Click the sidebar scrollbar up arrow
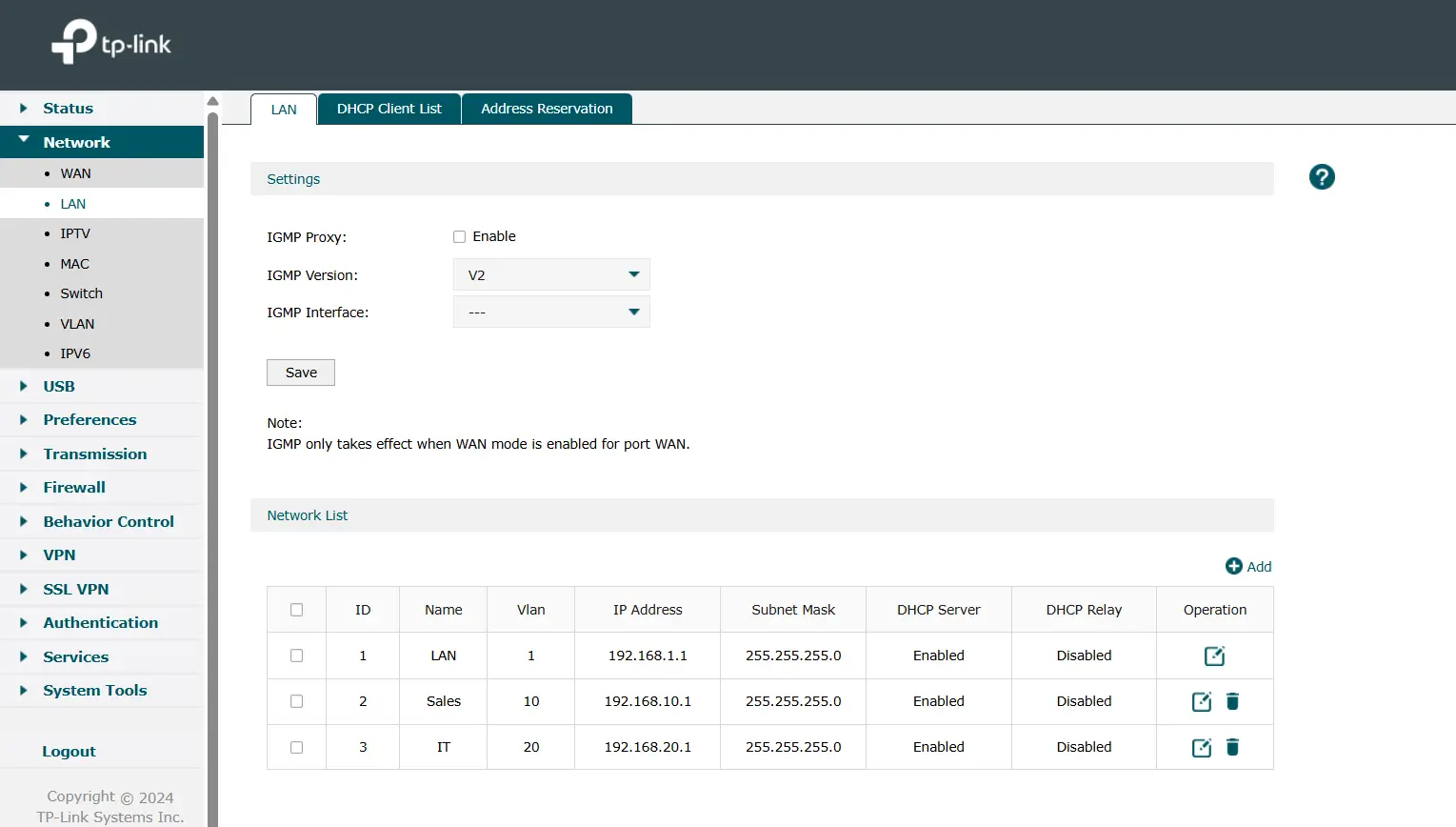 point(213,101)
